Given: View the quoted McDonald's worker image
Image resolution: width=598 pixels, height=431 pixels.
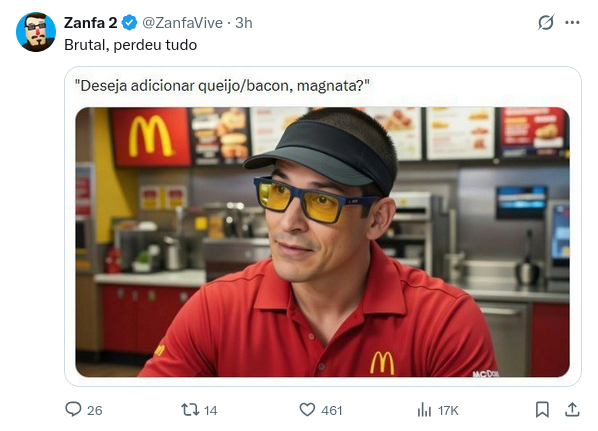Looking at the screenshot, I should [x=322, y=242].
